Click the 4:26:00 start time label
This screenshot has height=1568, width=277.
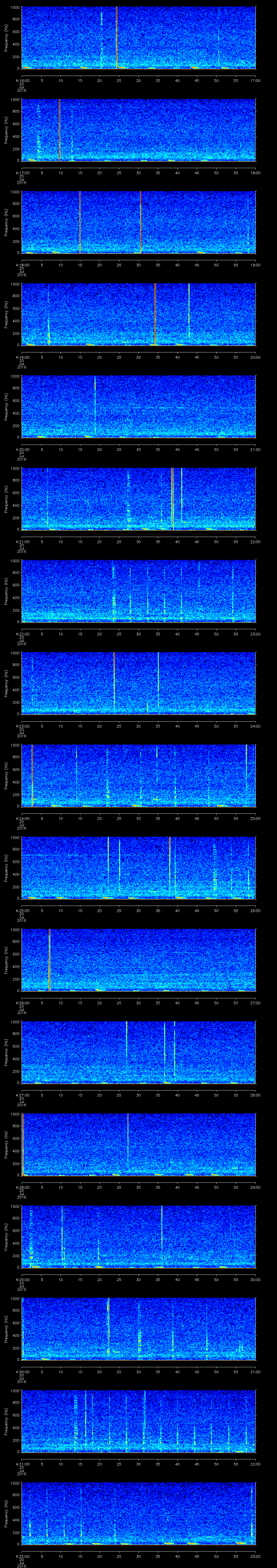tap(22, 1003)
